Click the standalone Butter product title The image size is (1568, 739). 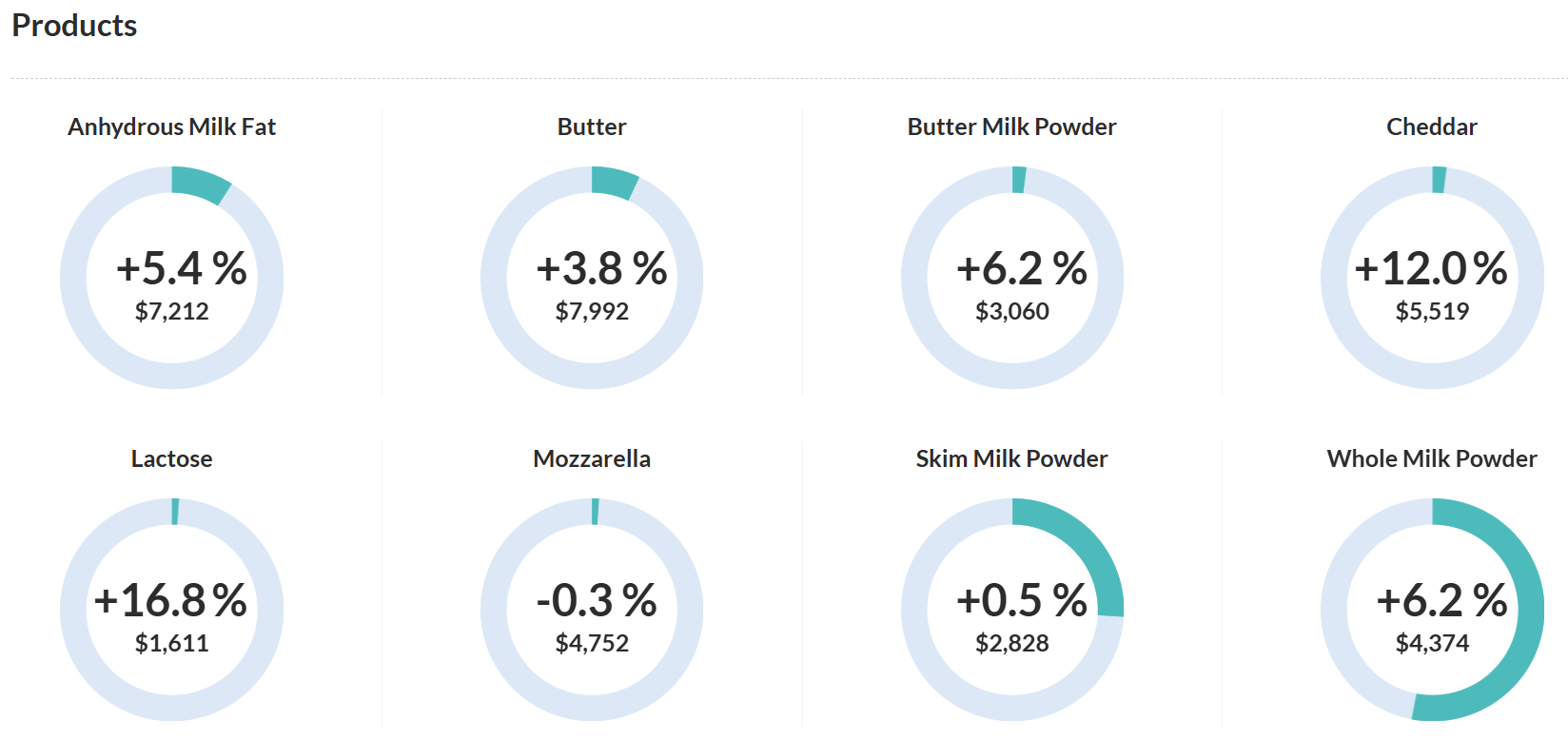coord(592,126)
